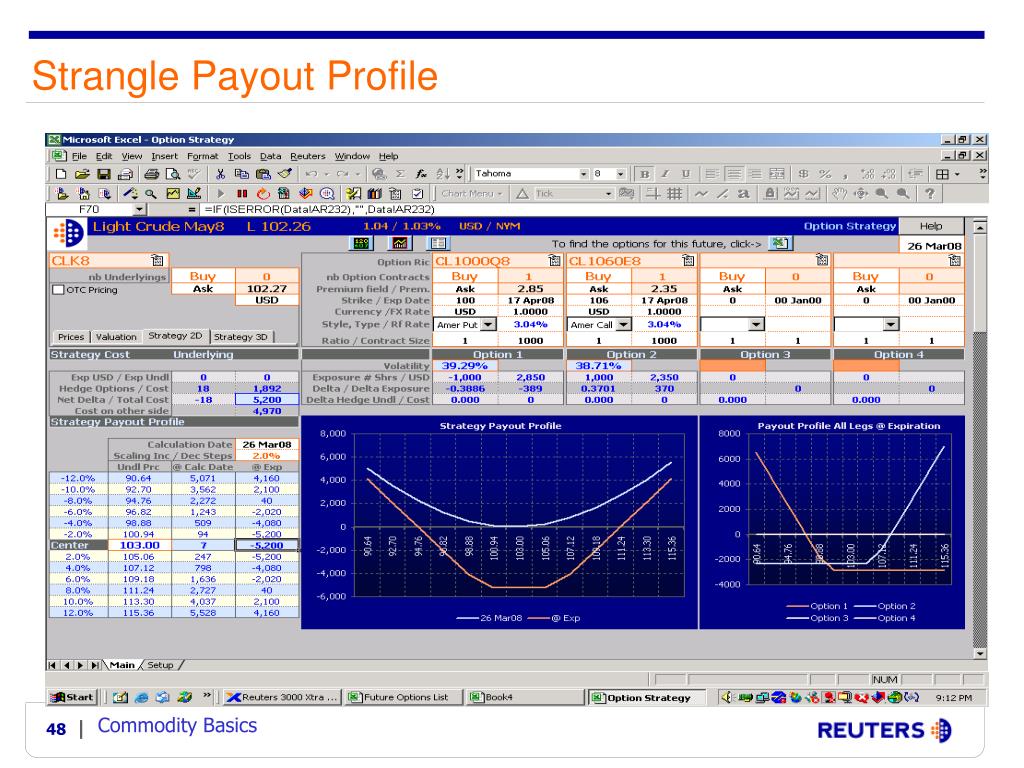The width and height of the screenshot is (1024, 768).
Task: Expand the Tick interval dropdown
Action: [x=608, y=193]
